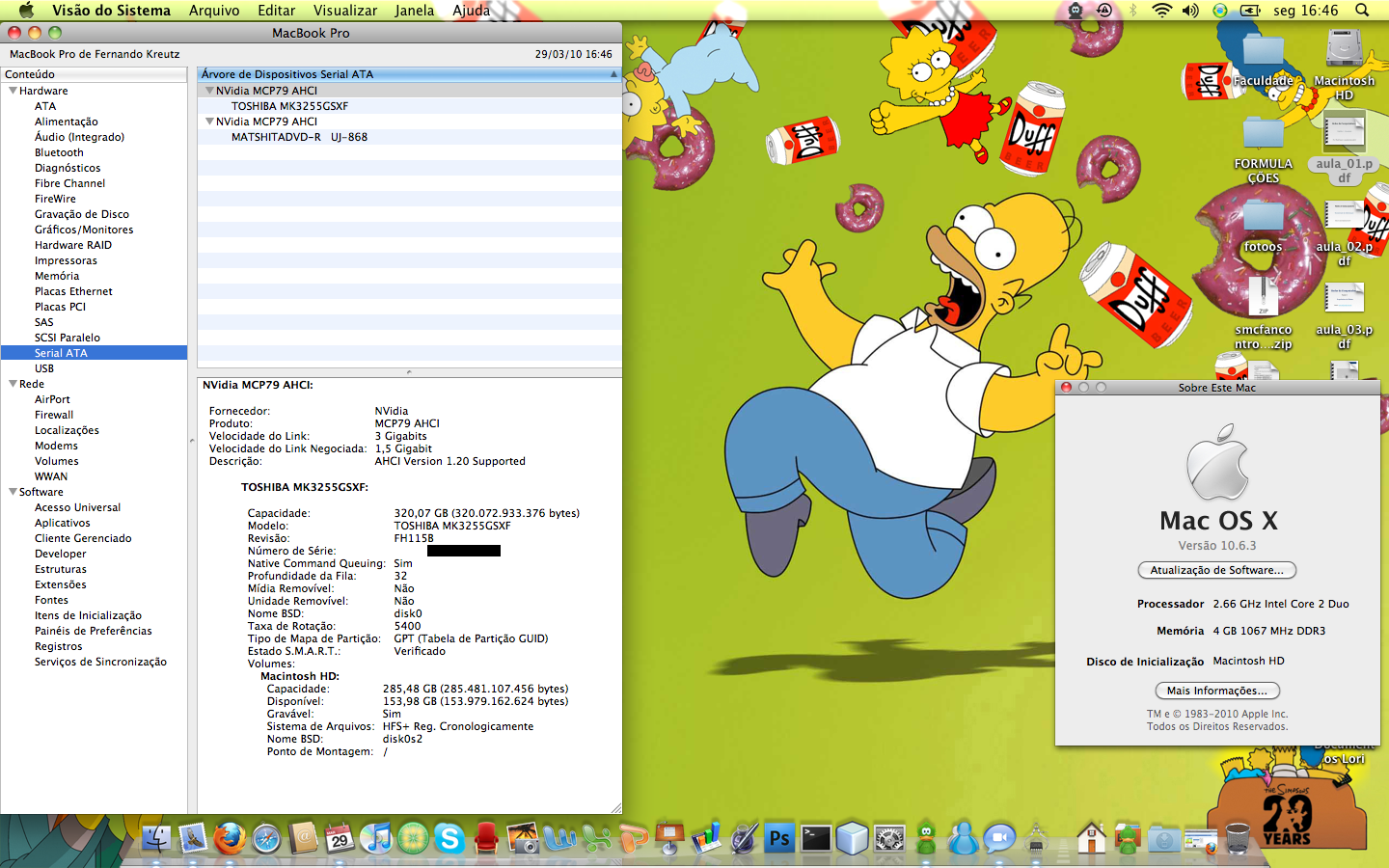Launch iTunes from the Dock
This screenshot has width=1389, height=868.
click(375, 839)
